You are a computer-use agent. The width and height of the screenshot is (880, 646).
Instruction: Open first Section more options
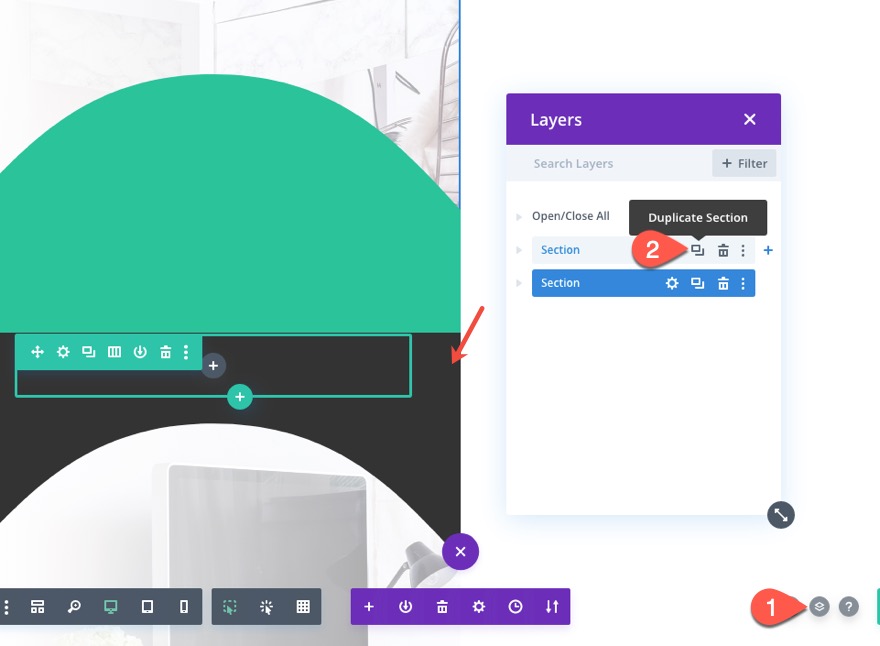743,250
